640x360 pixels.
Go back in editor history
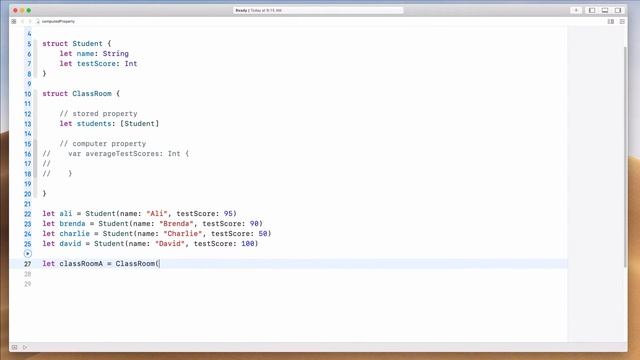22,21
